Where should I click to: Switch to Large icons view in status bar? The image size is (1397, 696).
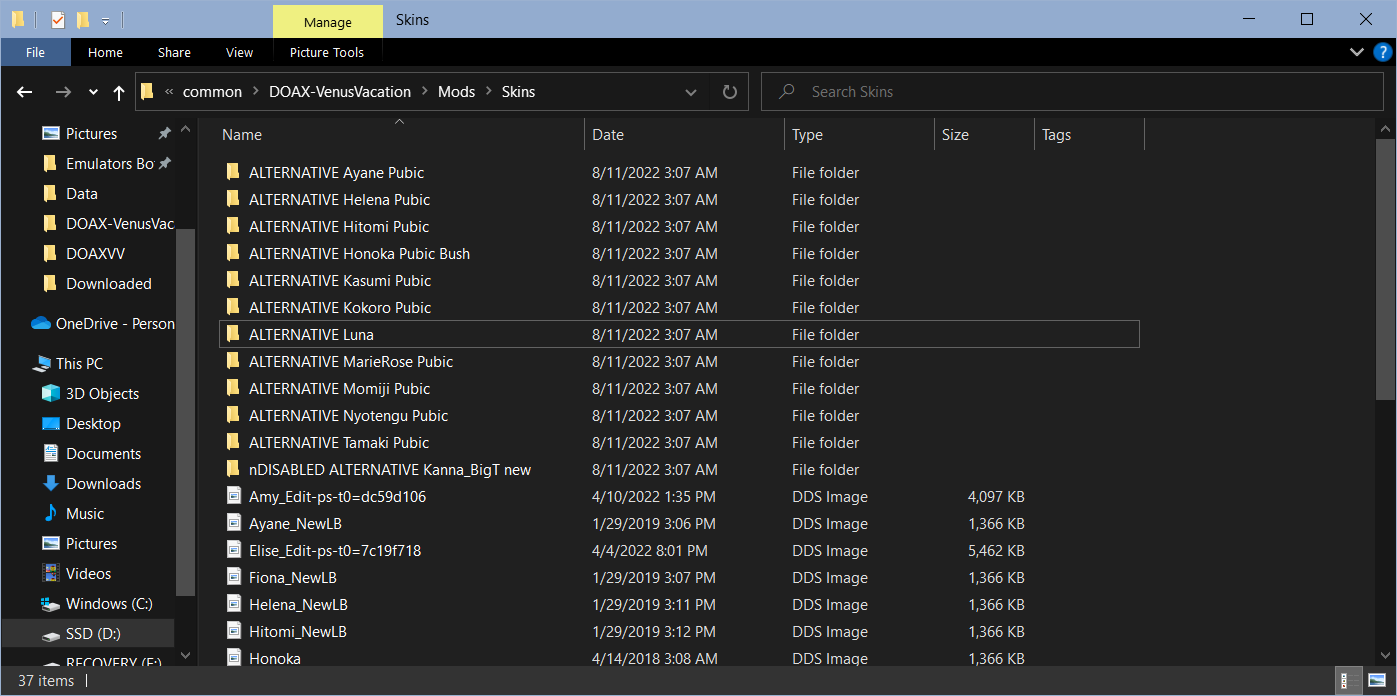[x=1376, y=681]
